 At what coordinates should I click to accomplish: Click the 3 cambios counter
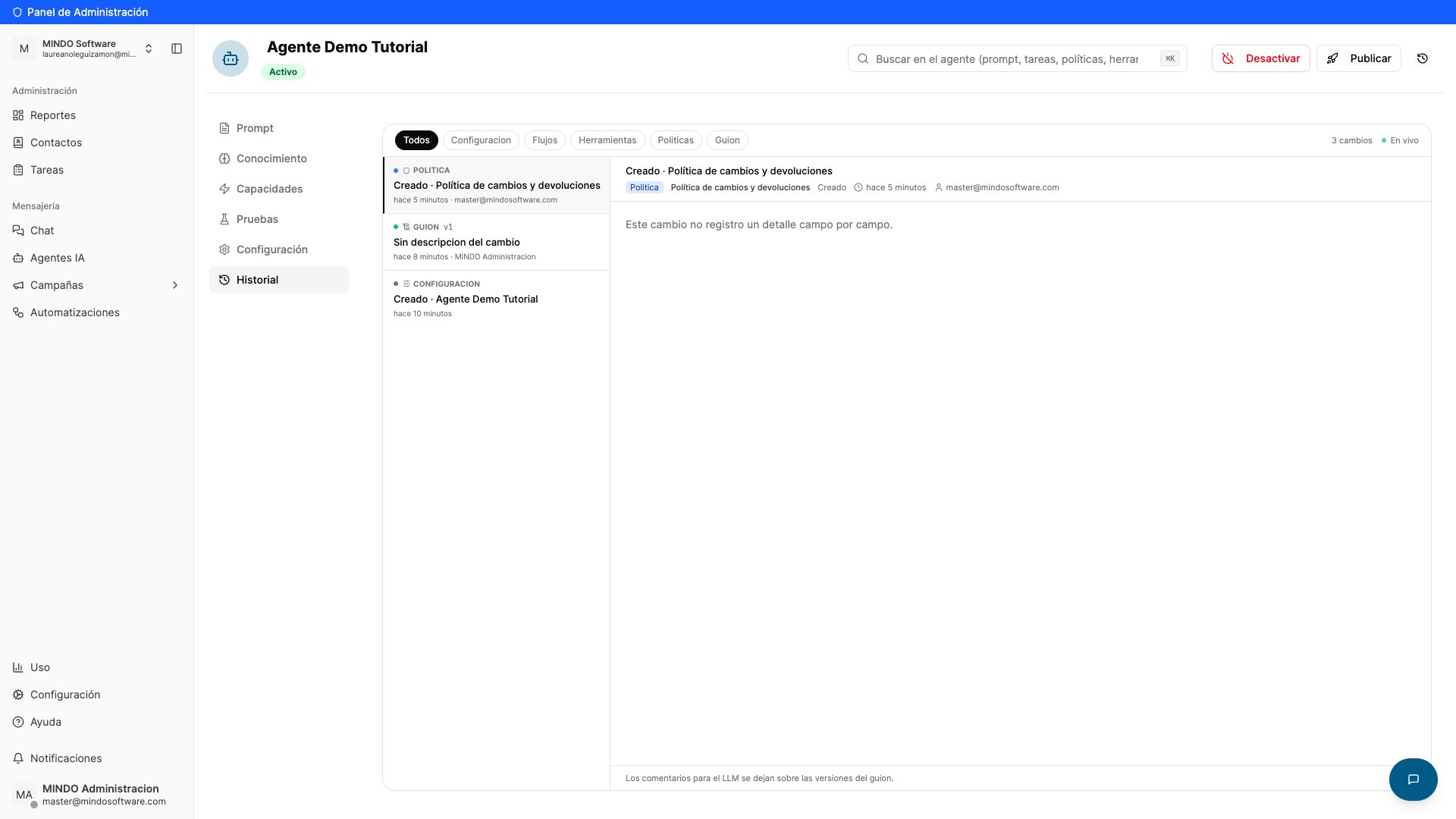pyautogui.click(x=1351, y=140)
